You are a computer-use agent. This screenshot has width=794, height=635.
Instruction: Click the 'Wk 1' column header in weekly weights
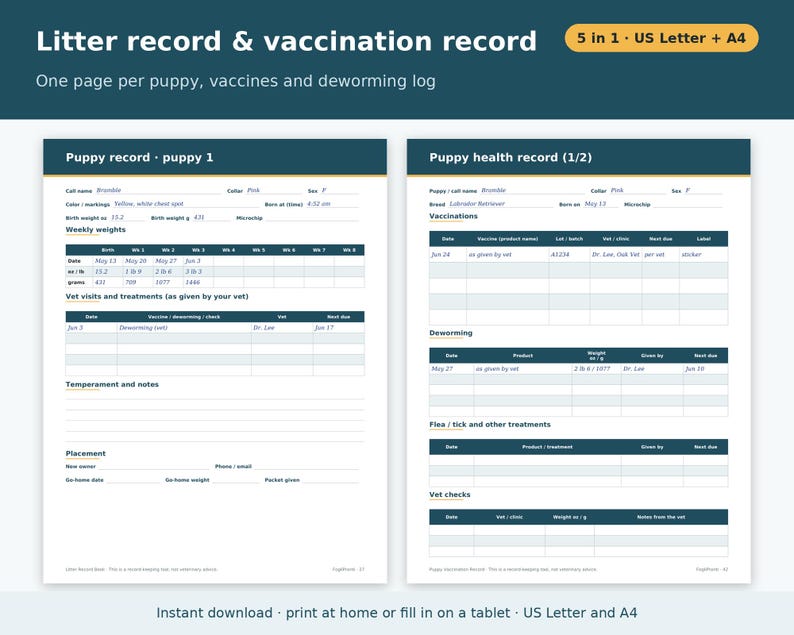pos(138,250)
